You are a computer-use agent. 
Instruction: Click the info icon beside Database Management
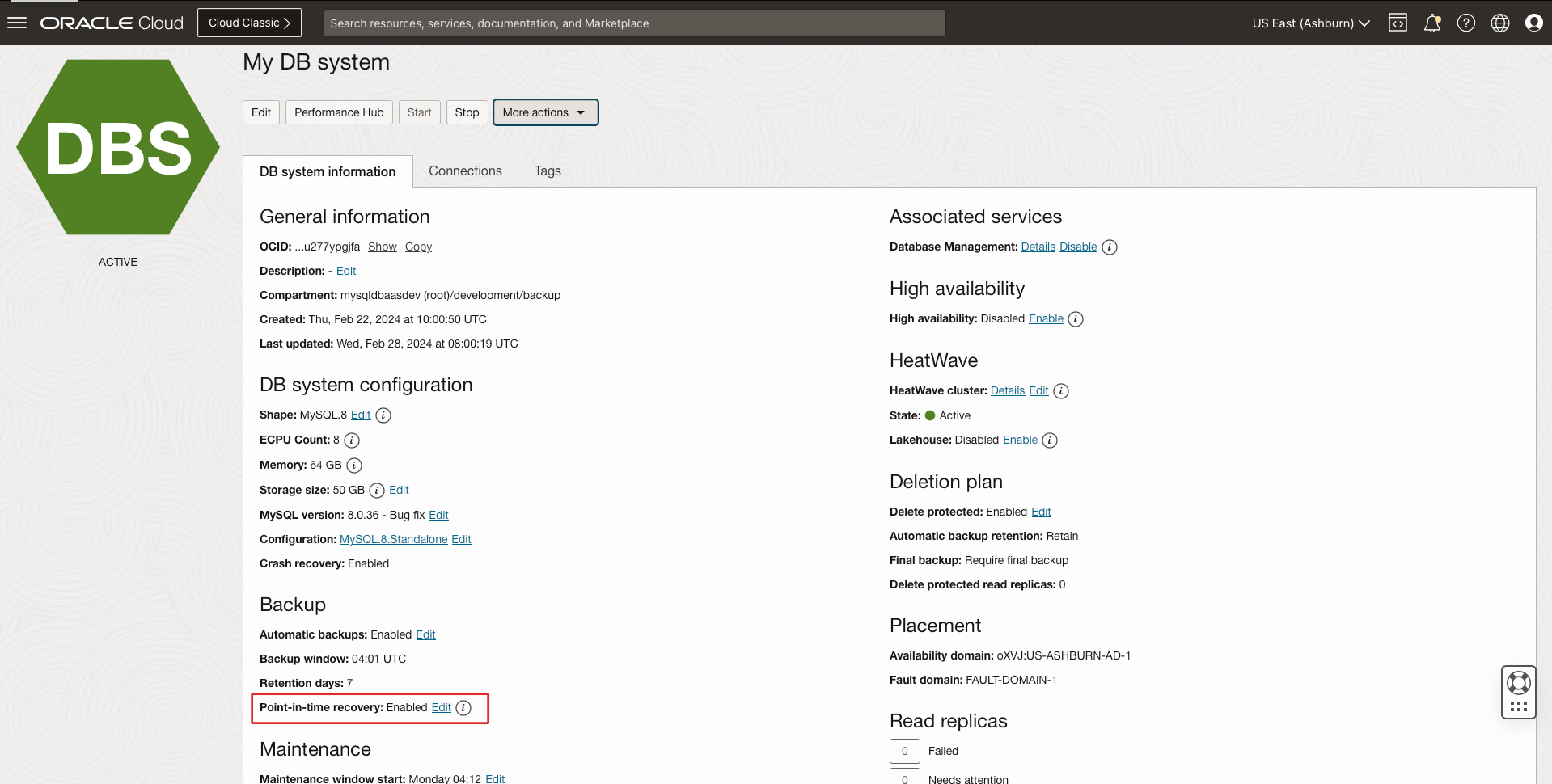click(1110, 247)
